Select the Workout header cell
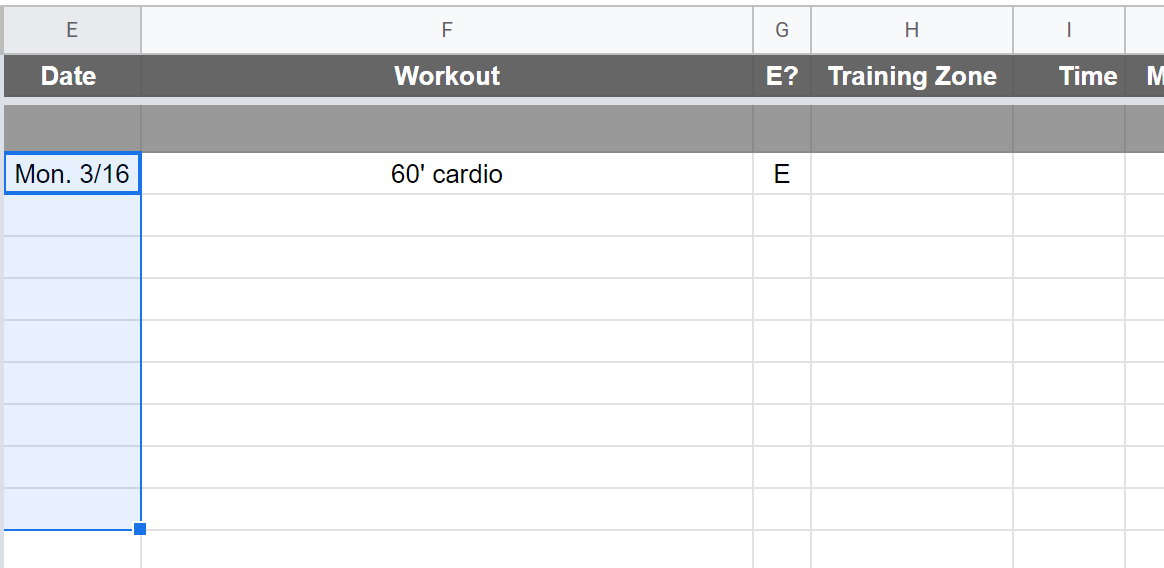1164x568 pixels. (447, 76)
